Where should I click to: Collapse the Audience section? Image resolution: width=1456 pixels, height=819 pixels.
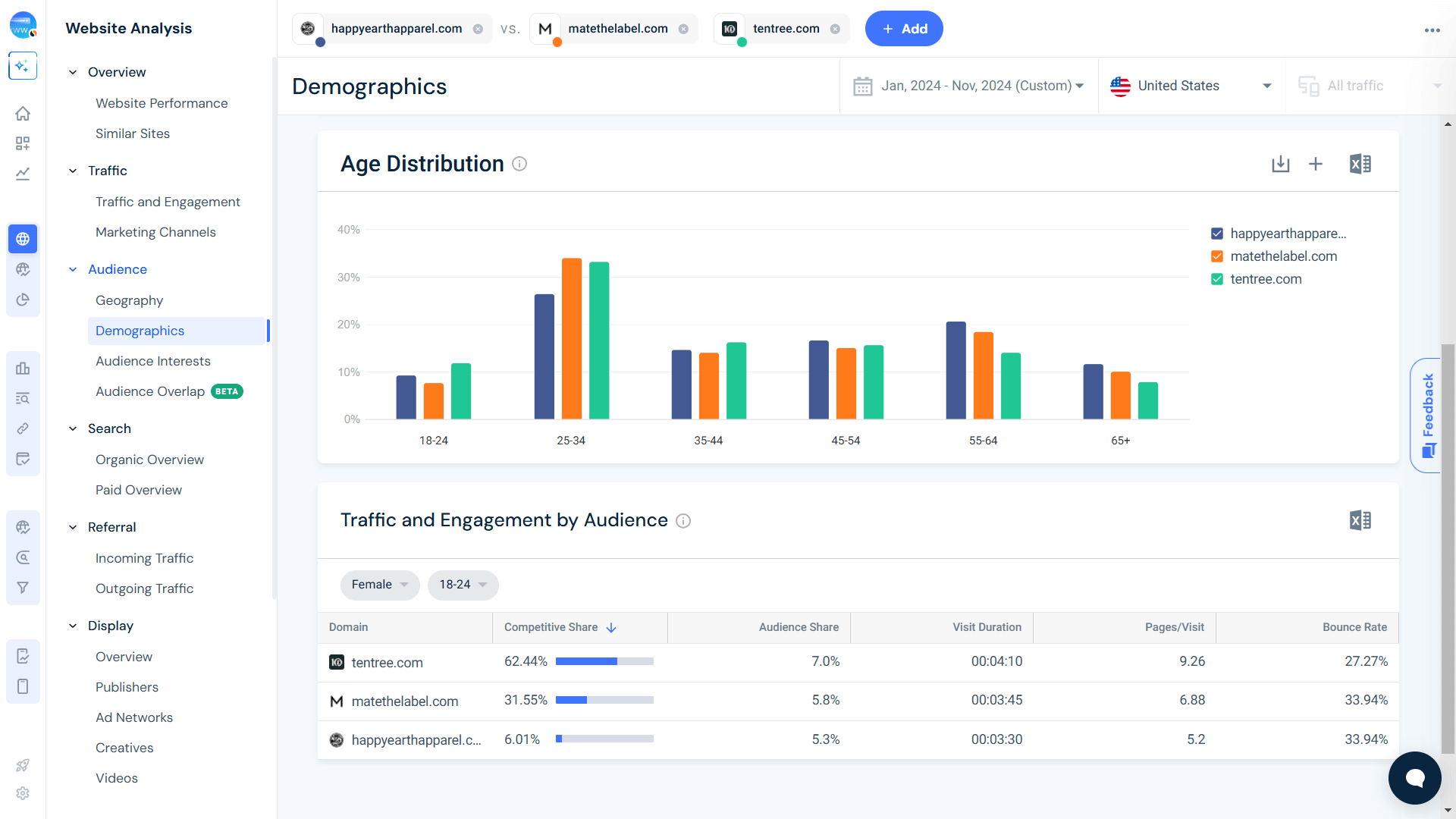(x=73, y=269)
